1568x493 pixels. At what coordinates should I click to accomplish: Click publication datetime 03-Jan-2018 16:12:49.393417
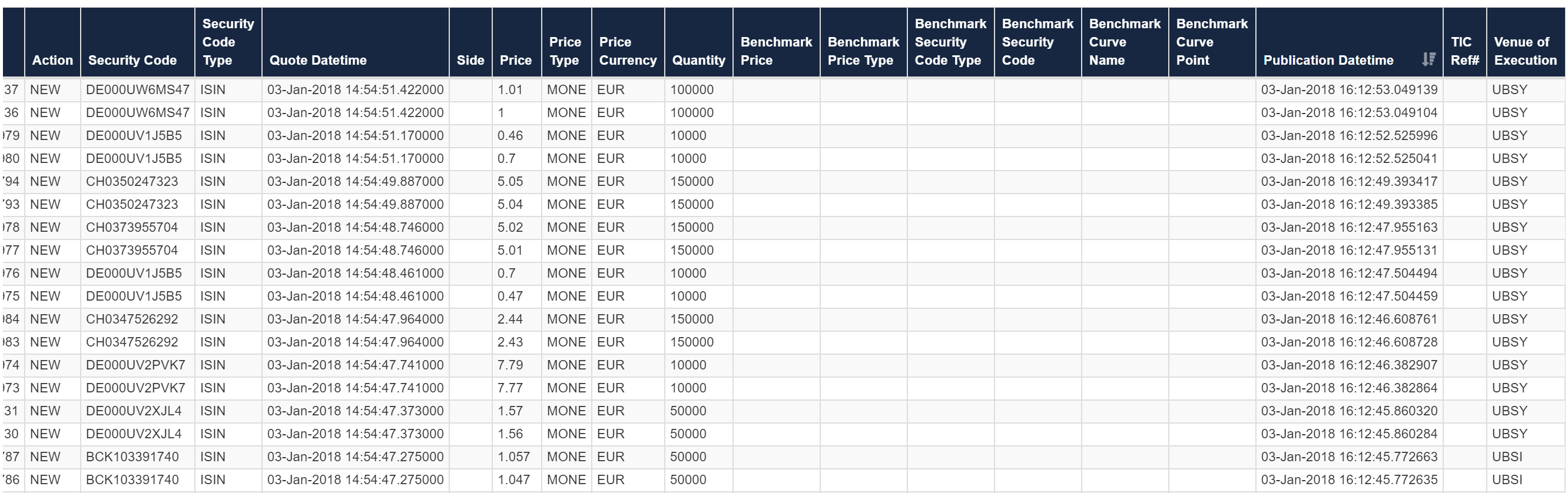coord(1349,182)
